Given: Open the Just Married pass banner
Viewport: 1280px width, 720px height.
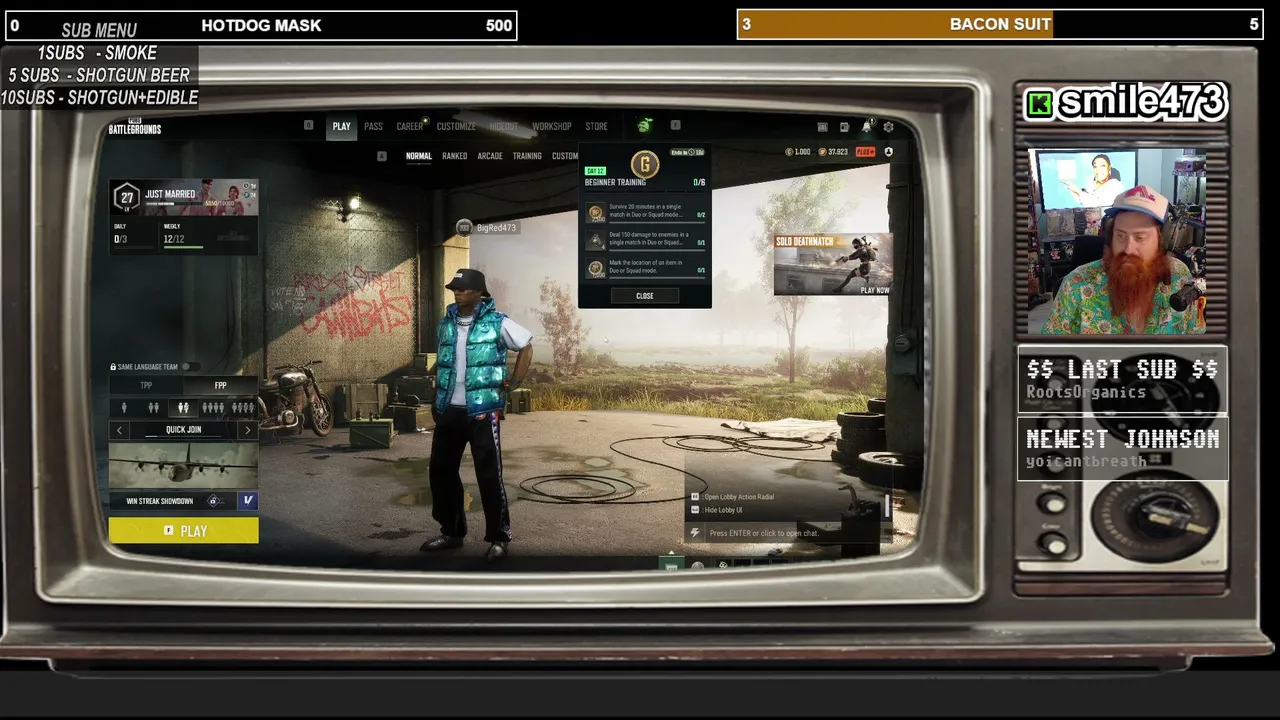Looking at the screenshot, I should (186, 197).
